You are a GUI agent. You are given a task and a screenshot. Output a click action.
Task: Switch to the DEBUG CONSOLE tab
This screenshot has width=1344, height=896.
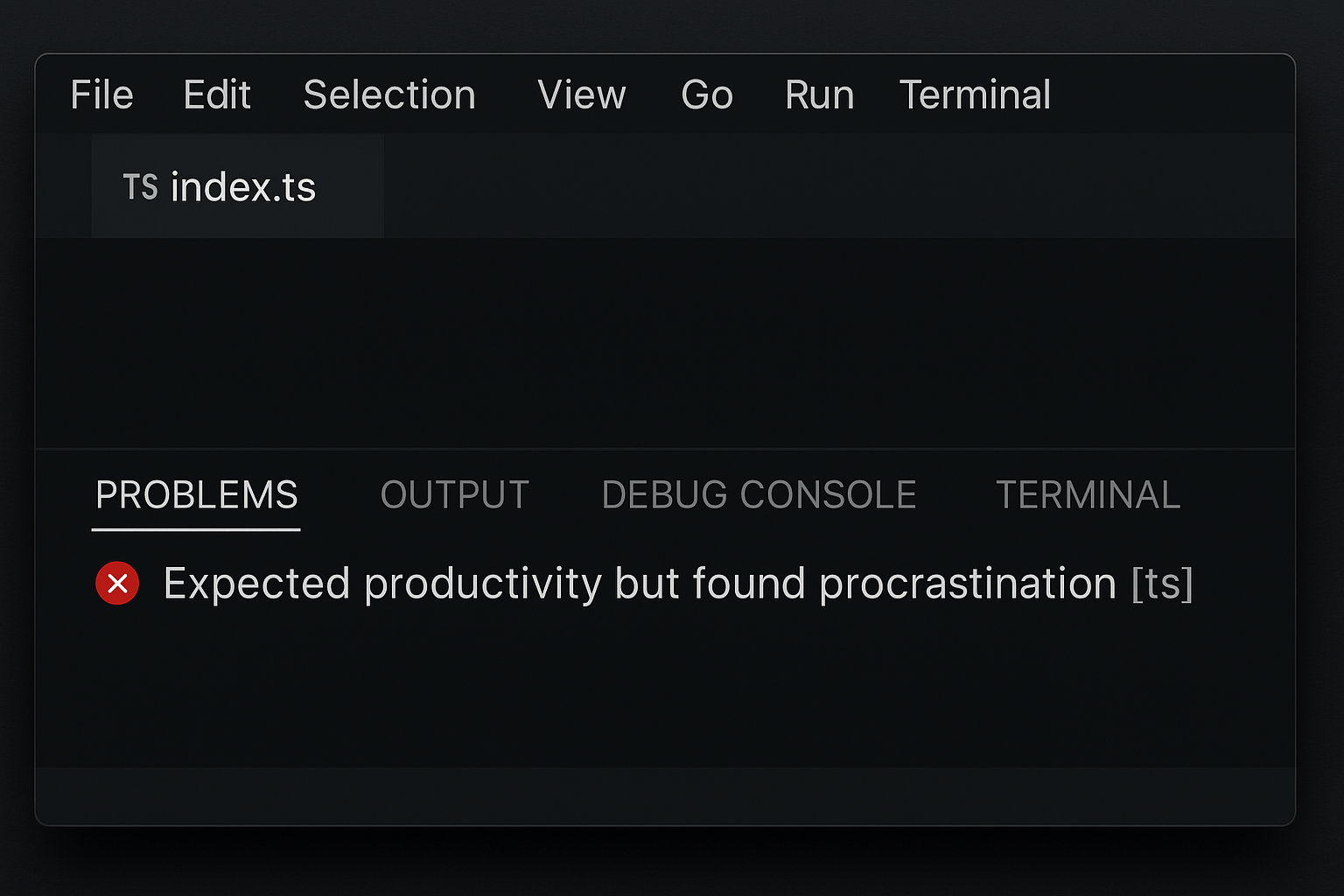point(759,495)
